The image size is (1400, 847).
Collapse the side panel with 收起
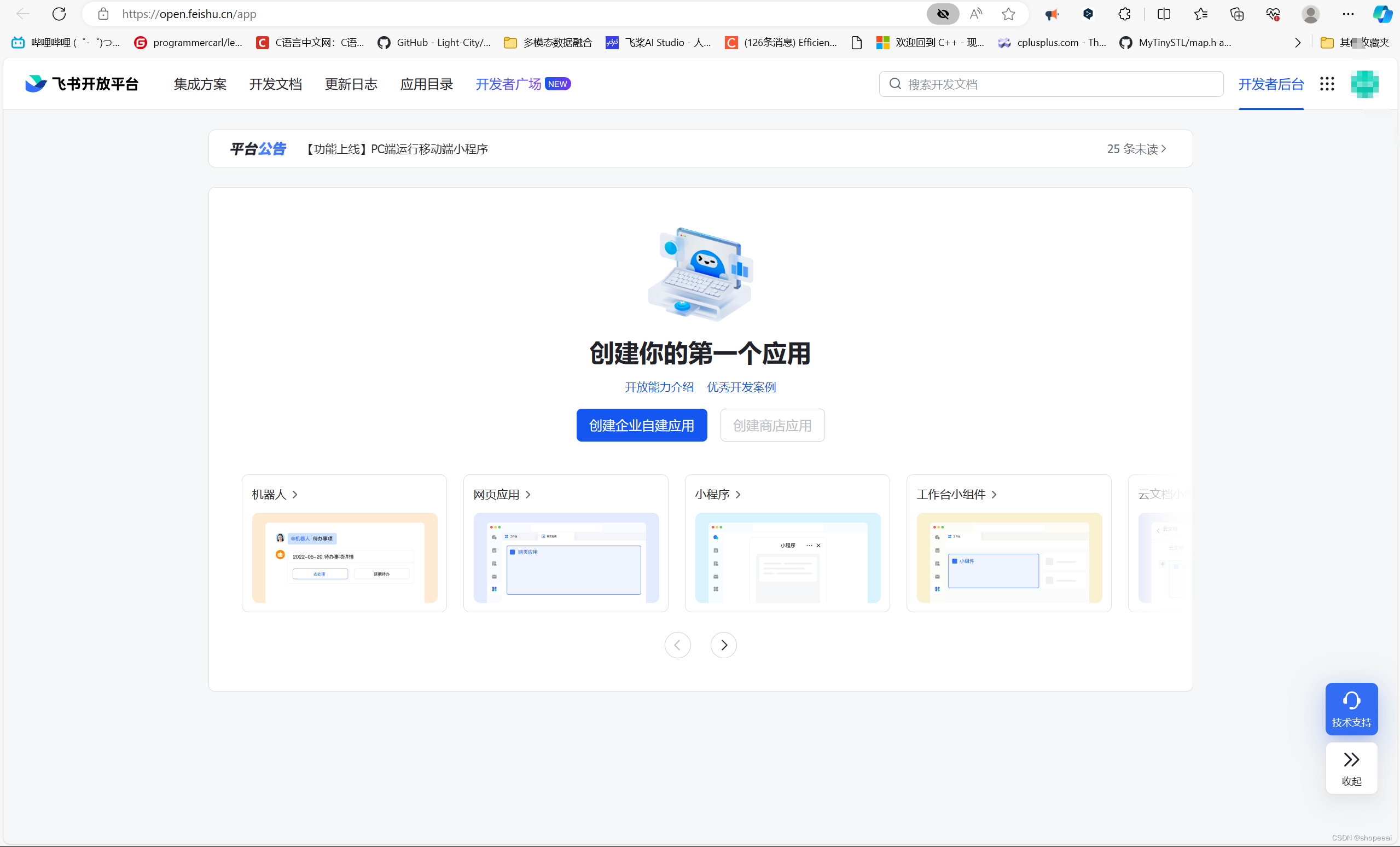(x=1351, y=768)
